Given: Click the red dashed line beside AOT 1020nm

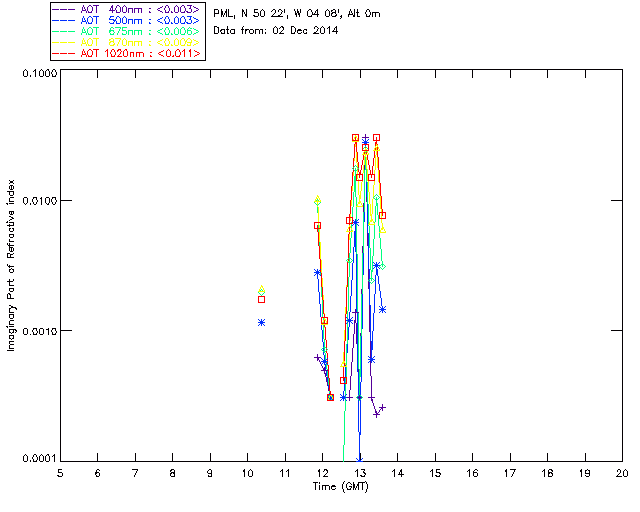Looking at the screenshot, I should pos(64,53).
